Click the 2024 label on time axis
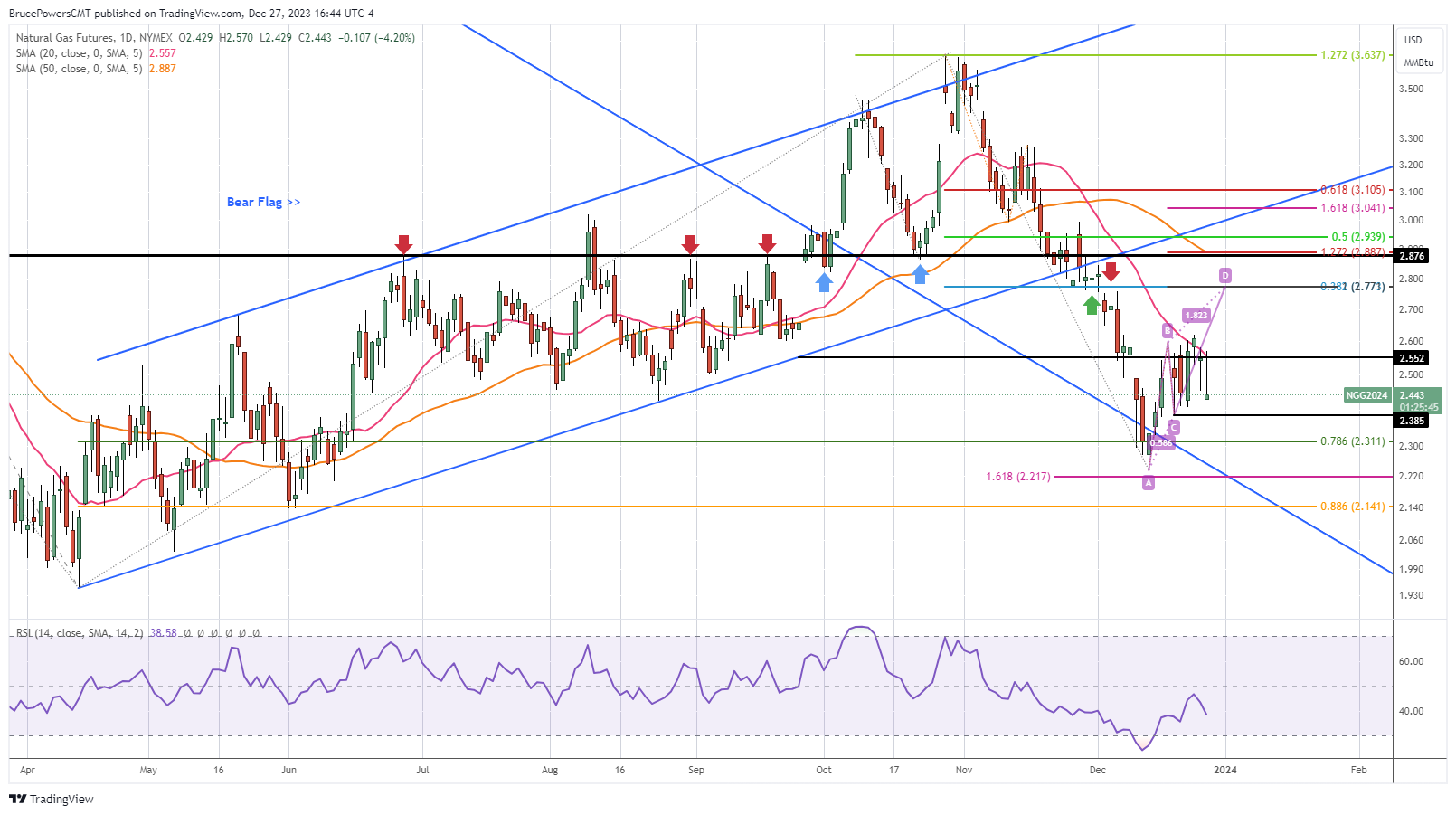The width and height of the screenshot is (1456, 815). (1225, 771)
